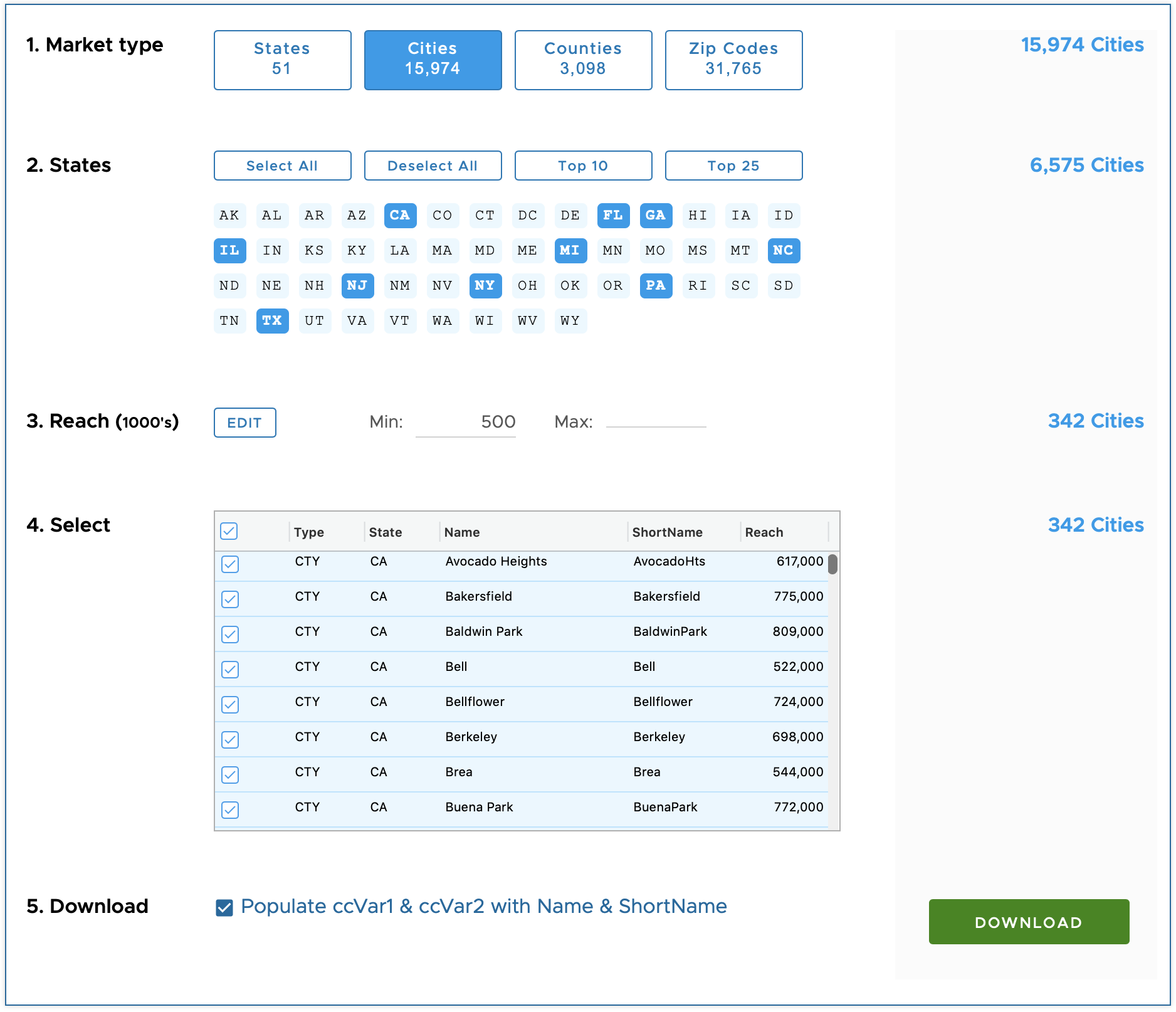The width and height of the screenshot is (1176, 1012).
Task: Click the green DOWNLOAD button
Action: 1028,922
